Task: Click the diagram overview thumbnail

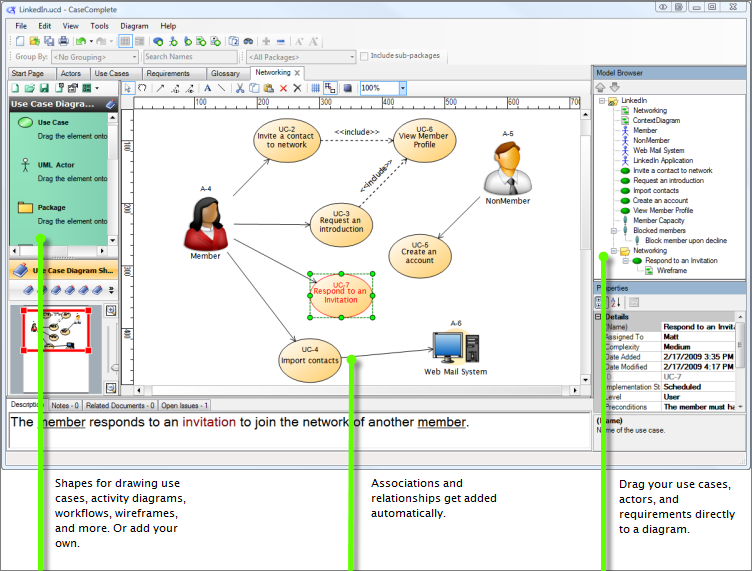Action: (56, 330)
